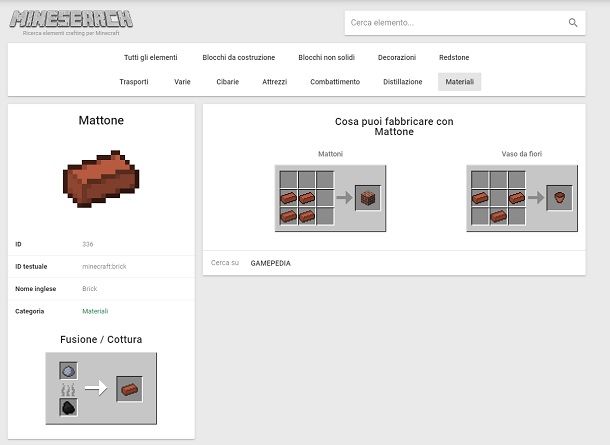Screen dimensions: 610x445
Task: Click the coal fuel icon
Action: 68,407
